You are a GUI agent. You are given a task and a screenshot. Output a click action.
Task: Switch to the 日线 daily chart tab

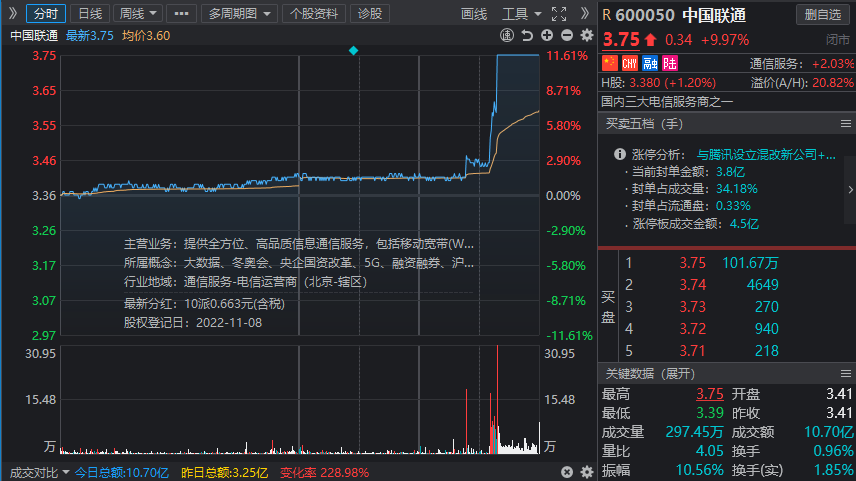click(x=90, y=14)
